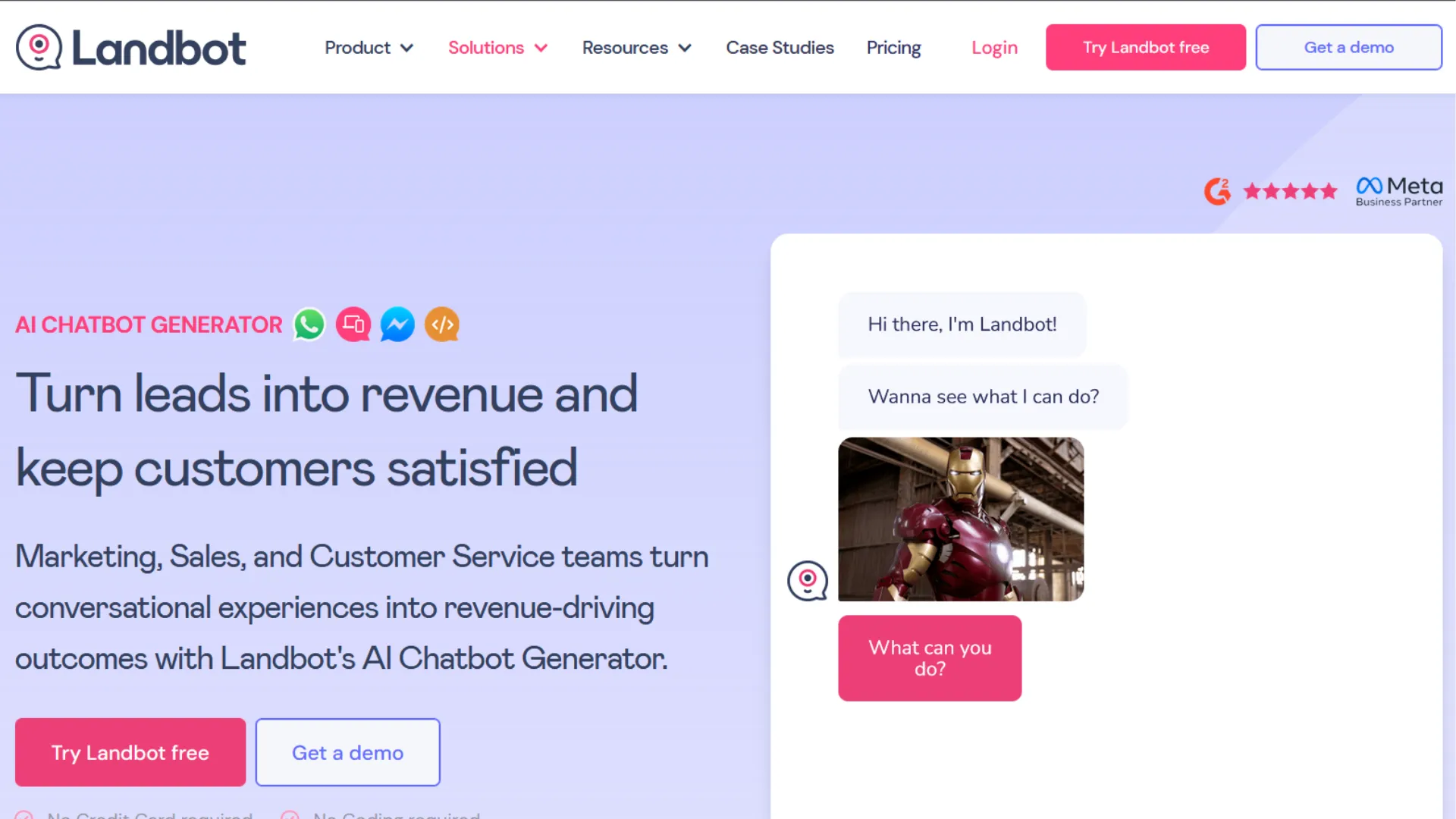Expand the Resources dropdown menu

pos(636,48)
